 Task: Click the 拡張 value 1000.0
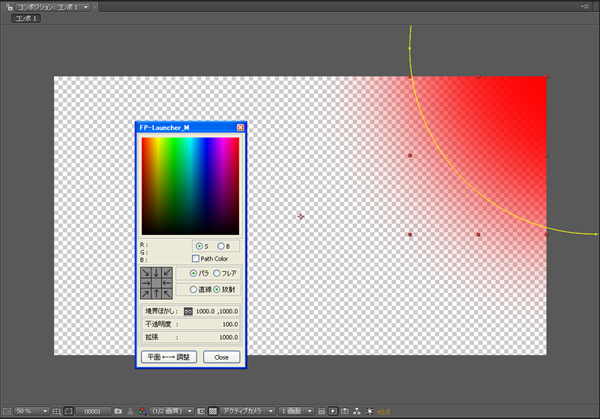tap(228, 337)
